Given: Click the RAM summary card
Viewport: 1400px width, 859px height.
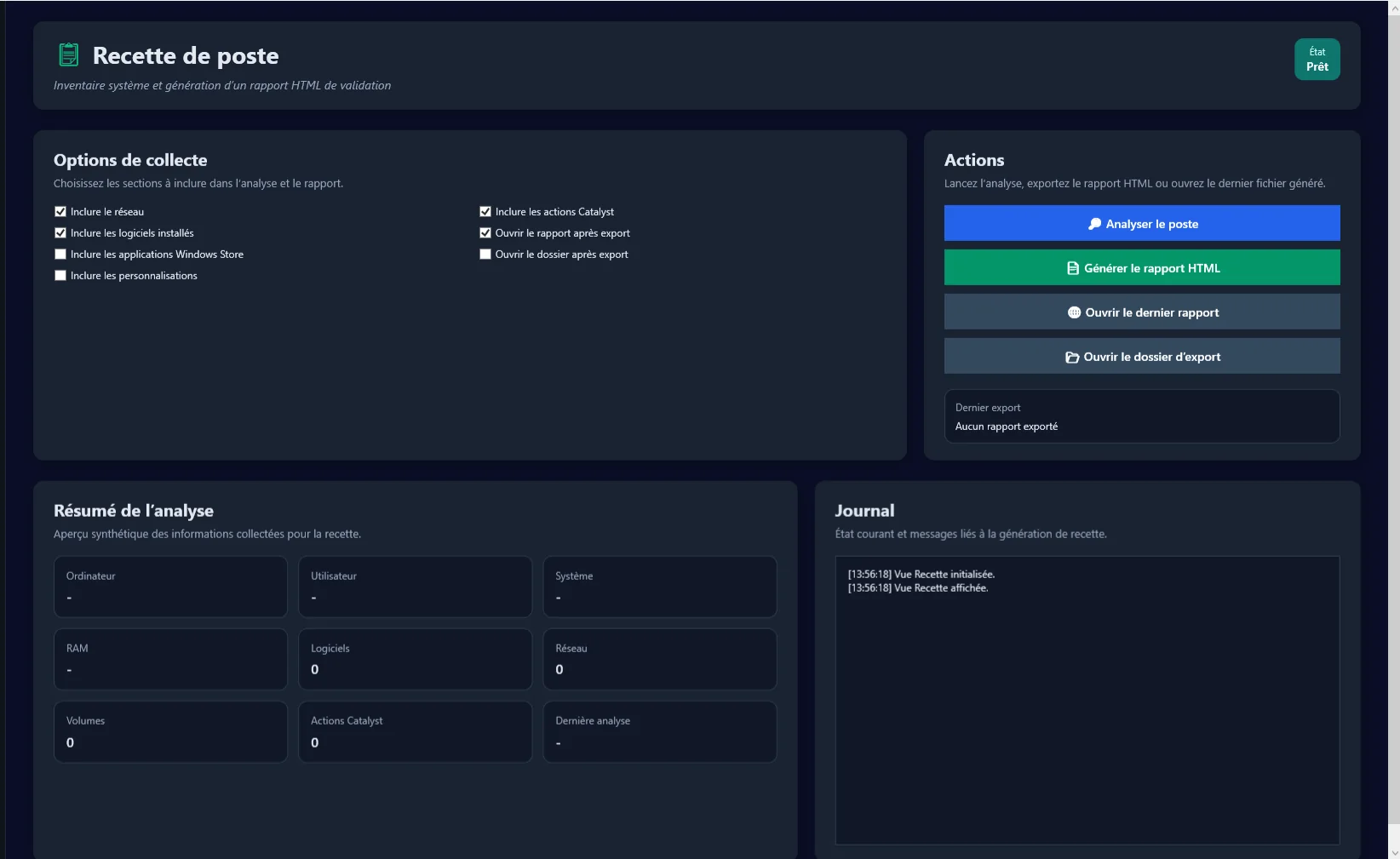Looking at the screenshot, I should (x=170, y=659).
